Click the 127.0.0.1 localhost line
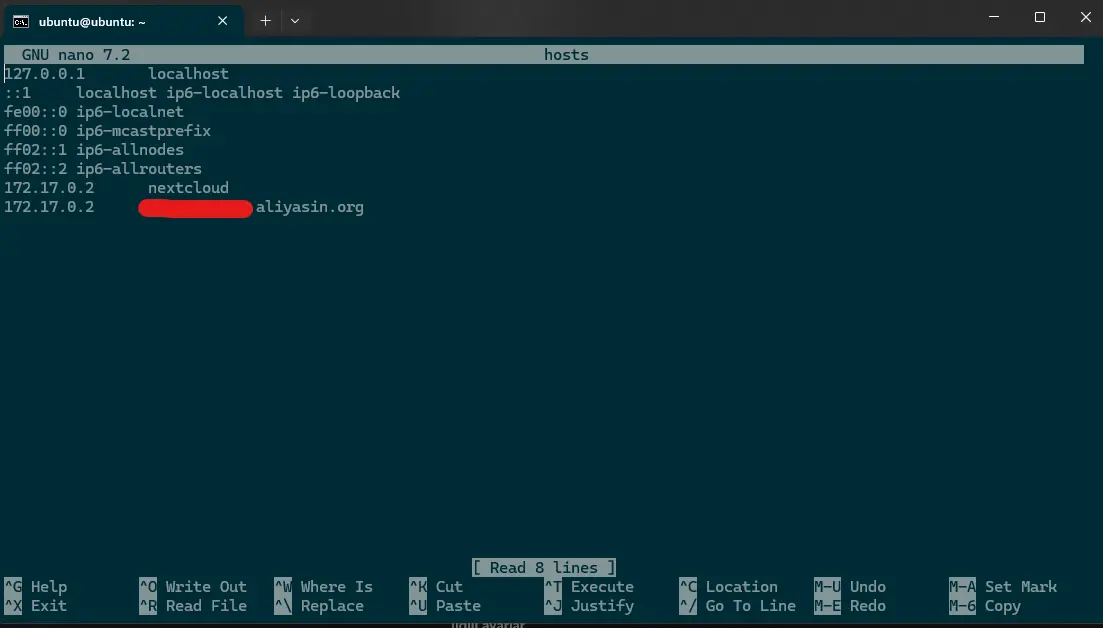This screenshot has width=1103, height=628. click(117, 74)
